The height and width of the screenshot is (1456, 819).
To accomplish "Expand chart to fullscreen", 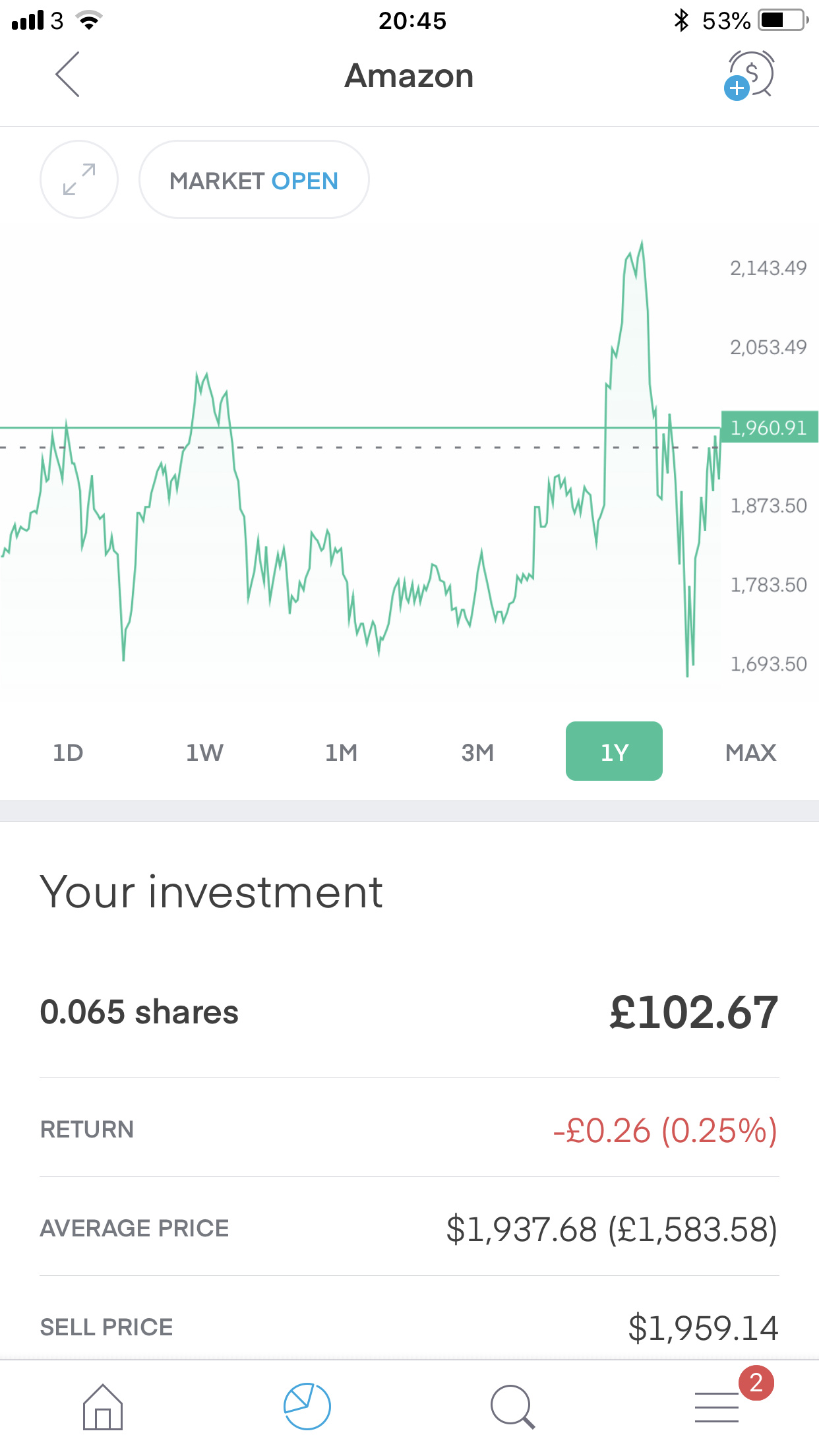I will (x=79, y=179).
